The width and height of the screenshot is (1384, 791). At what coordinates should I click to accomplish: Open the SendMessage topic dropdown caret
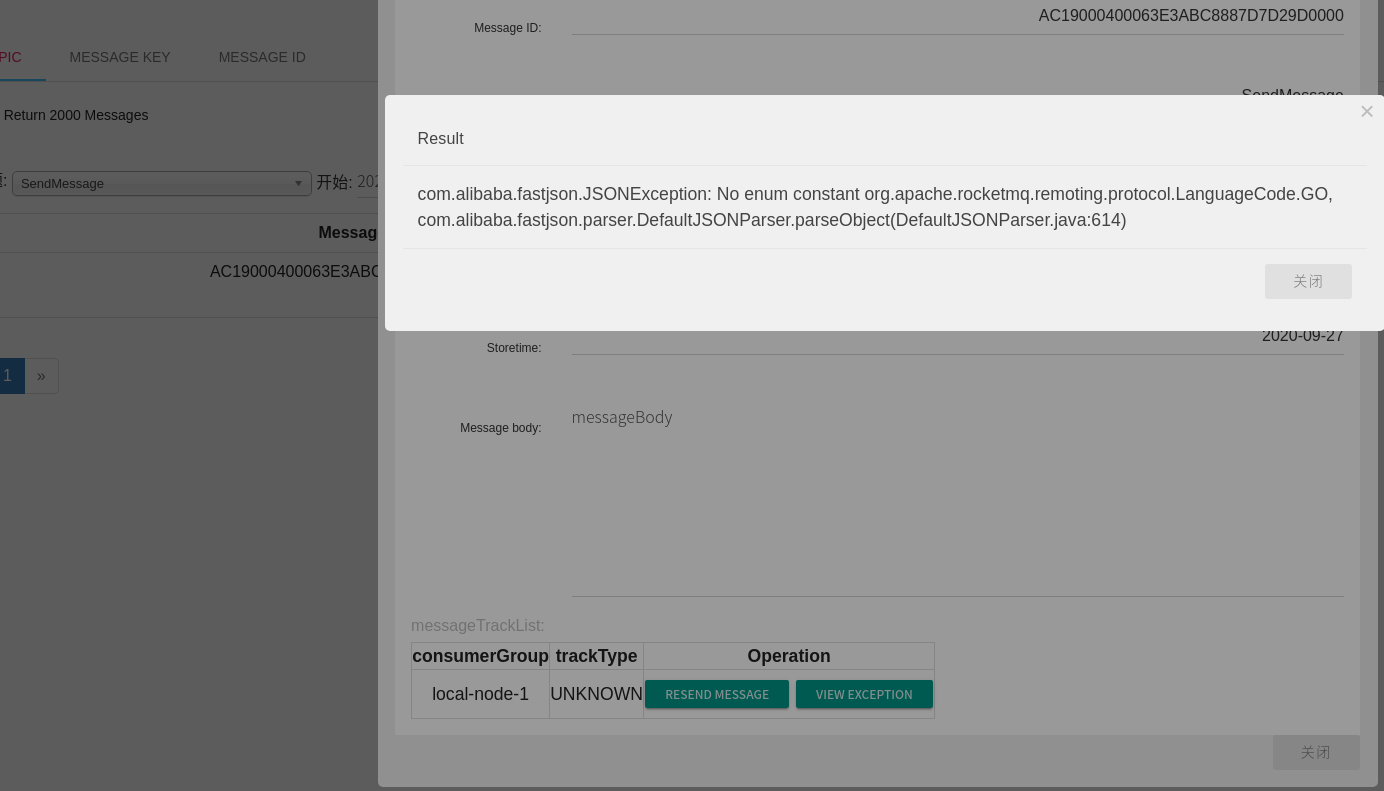tap(298, 184)
